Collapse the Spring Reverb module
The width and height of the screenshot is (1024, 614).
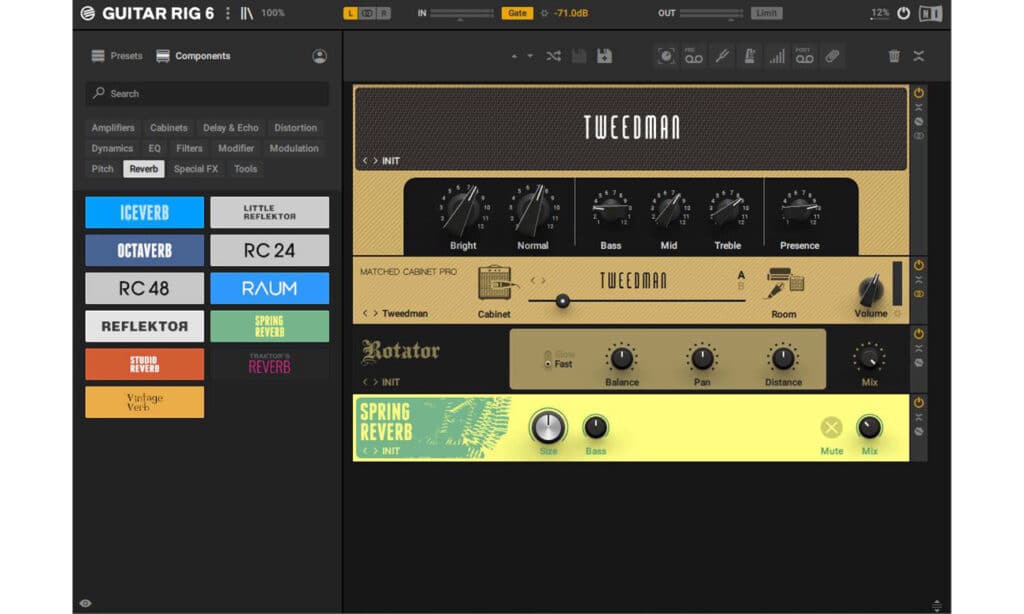[x=919, y=417]
